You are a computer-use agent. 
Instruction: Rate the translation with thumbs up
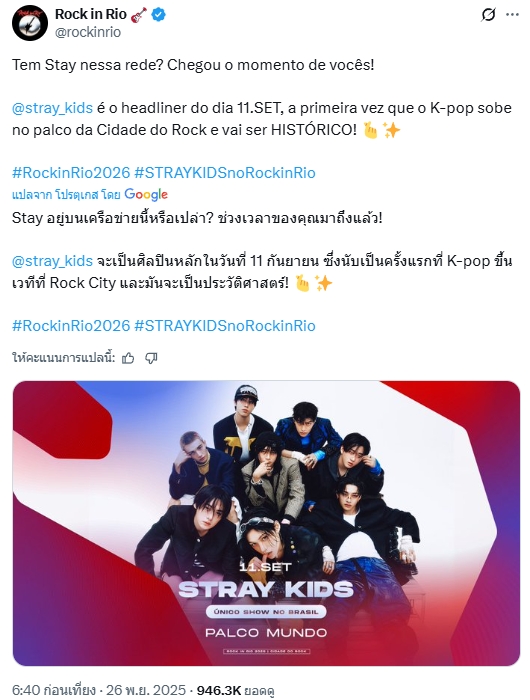[128, 358]
